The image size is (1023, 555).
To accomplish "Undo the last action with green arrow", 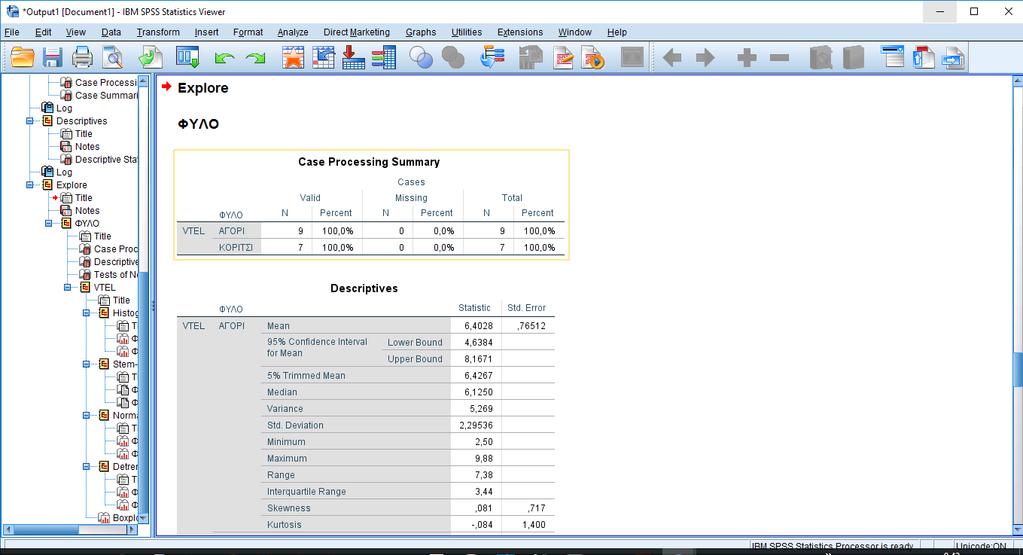I will click(224, 58).
